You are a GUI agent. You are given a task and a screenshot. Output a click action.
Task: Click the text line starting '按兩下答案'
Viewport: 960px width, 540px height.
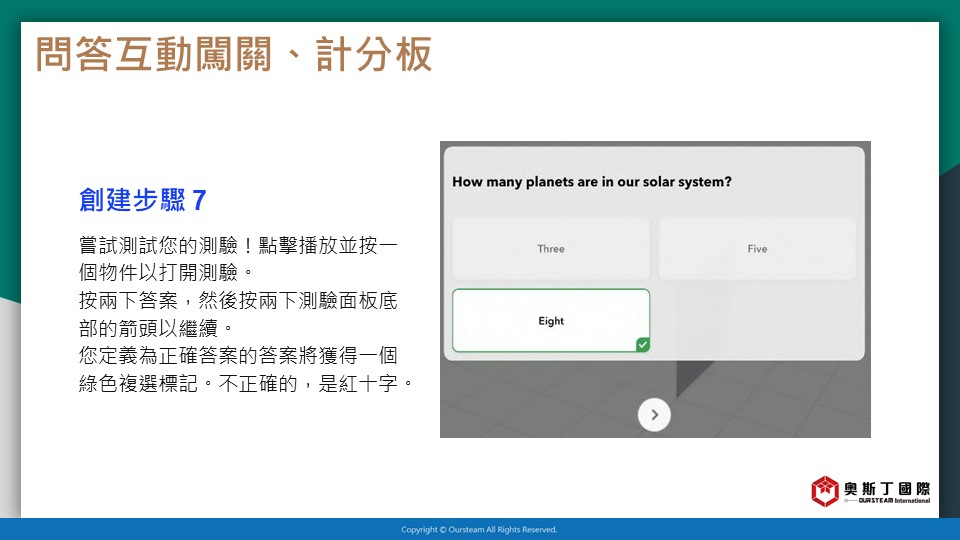coord(238,301)
